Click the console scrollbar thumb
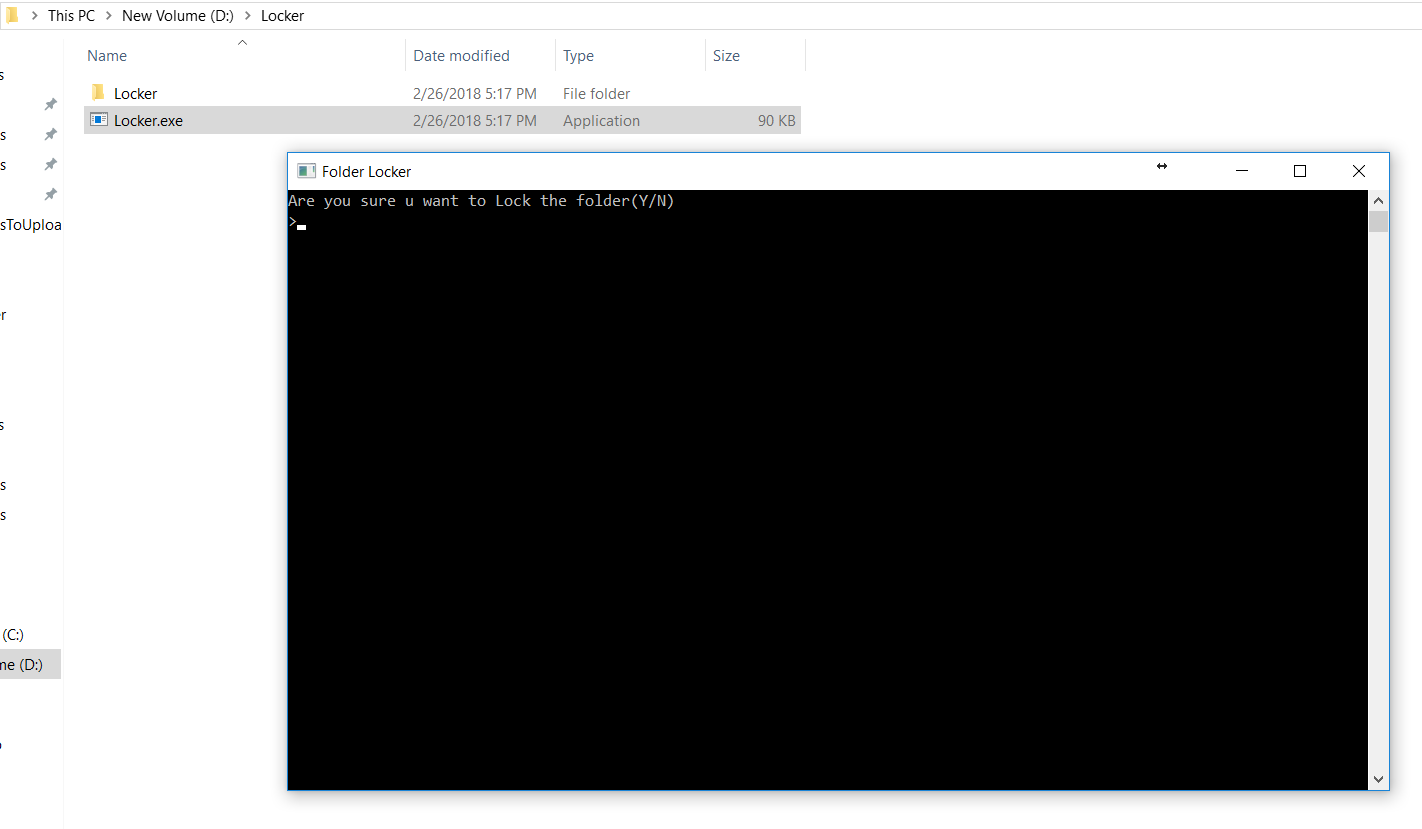Viewport: 1422px width, 829px height. pyautogui.click(x=1378, y=220)
